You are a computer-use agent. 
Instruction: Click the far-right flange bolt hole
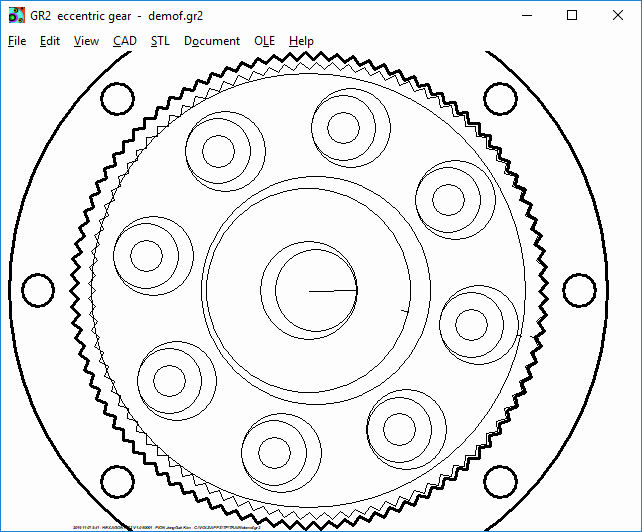[579, 290]
